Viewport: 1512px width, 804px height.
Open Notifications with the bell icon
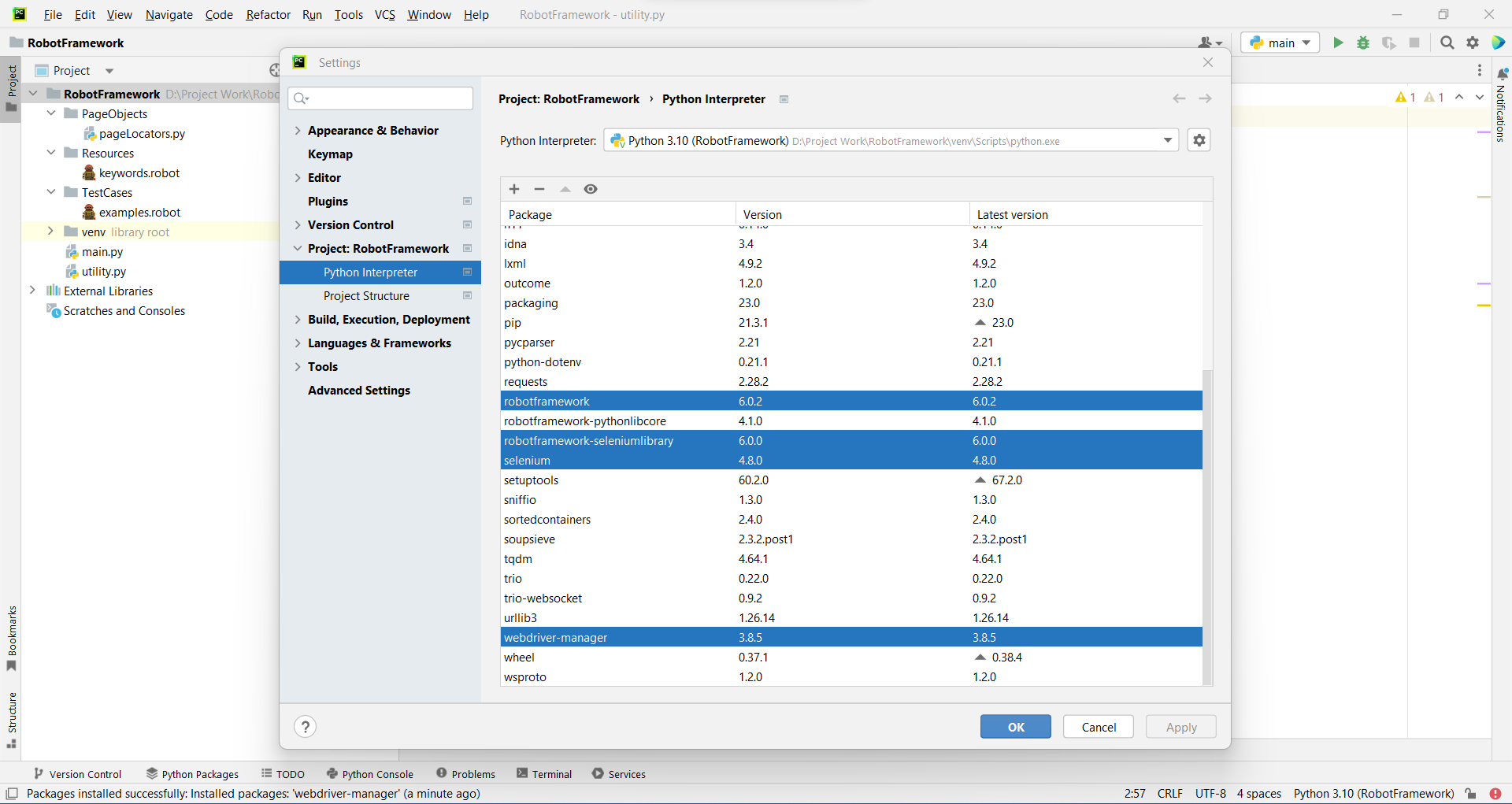1503,72
